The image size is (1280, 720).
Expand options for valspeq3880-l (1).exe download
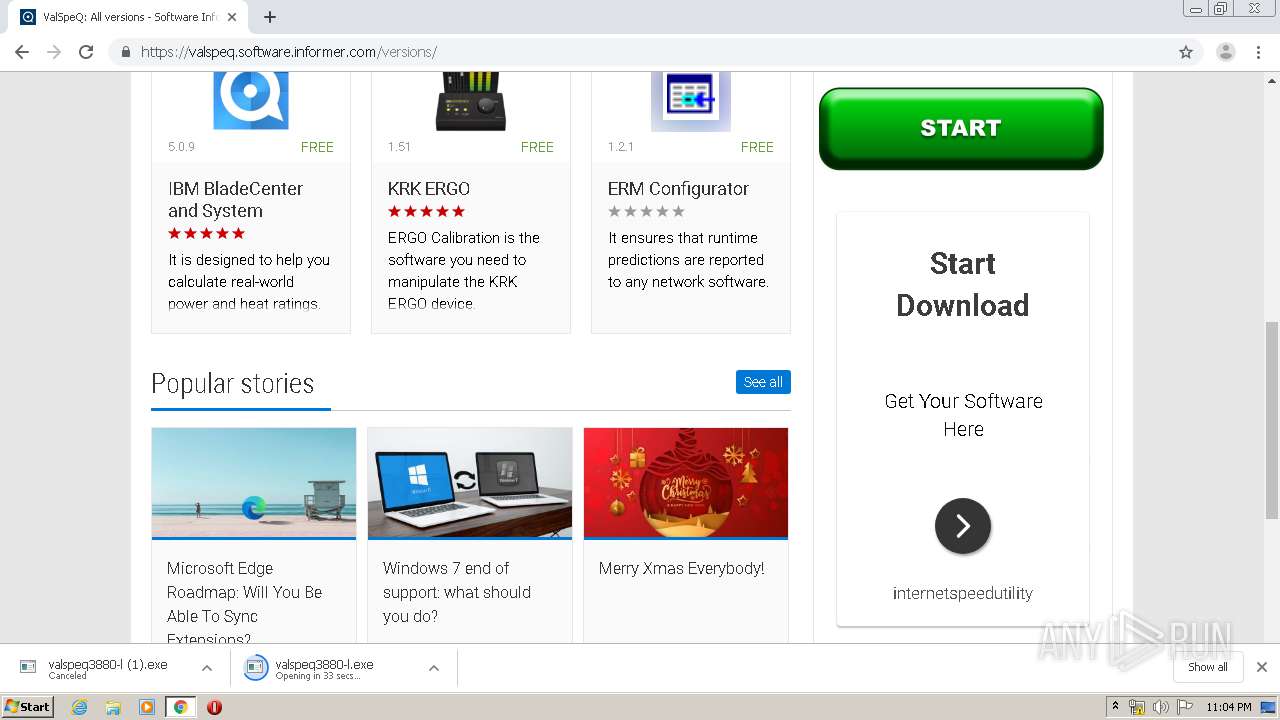pos(207,668)
